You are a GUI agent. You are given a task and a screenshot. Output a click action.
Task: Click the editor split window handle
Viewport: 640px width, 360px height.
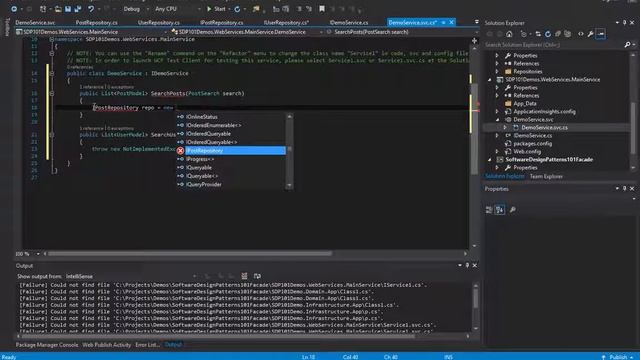pos(474,40)
